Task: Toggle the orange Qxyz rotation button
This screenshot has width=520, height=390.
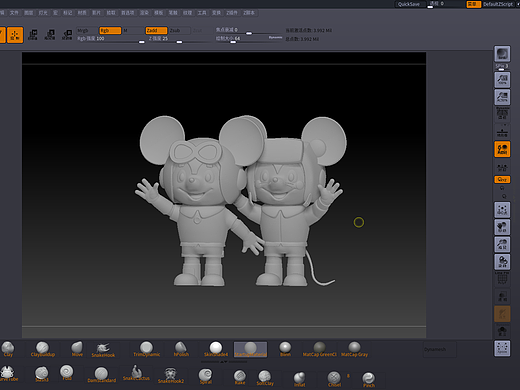Action: coord(502,179)
